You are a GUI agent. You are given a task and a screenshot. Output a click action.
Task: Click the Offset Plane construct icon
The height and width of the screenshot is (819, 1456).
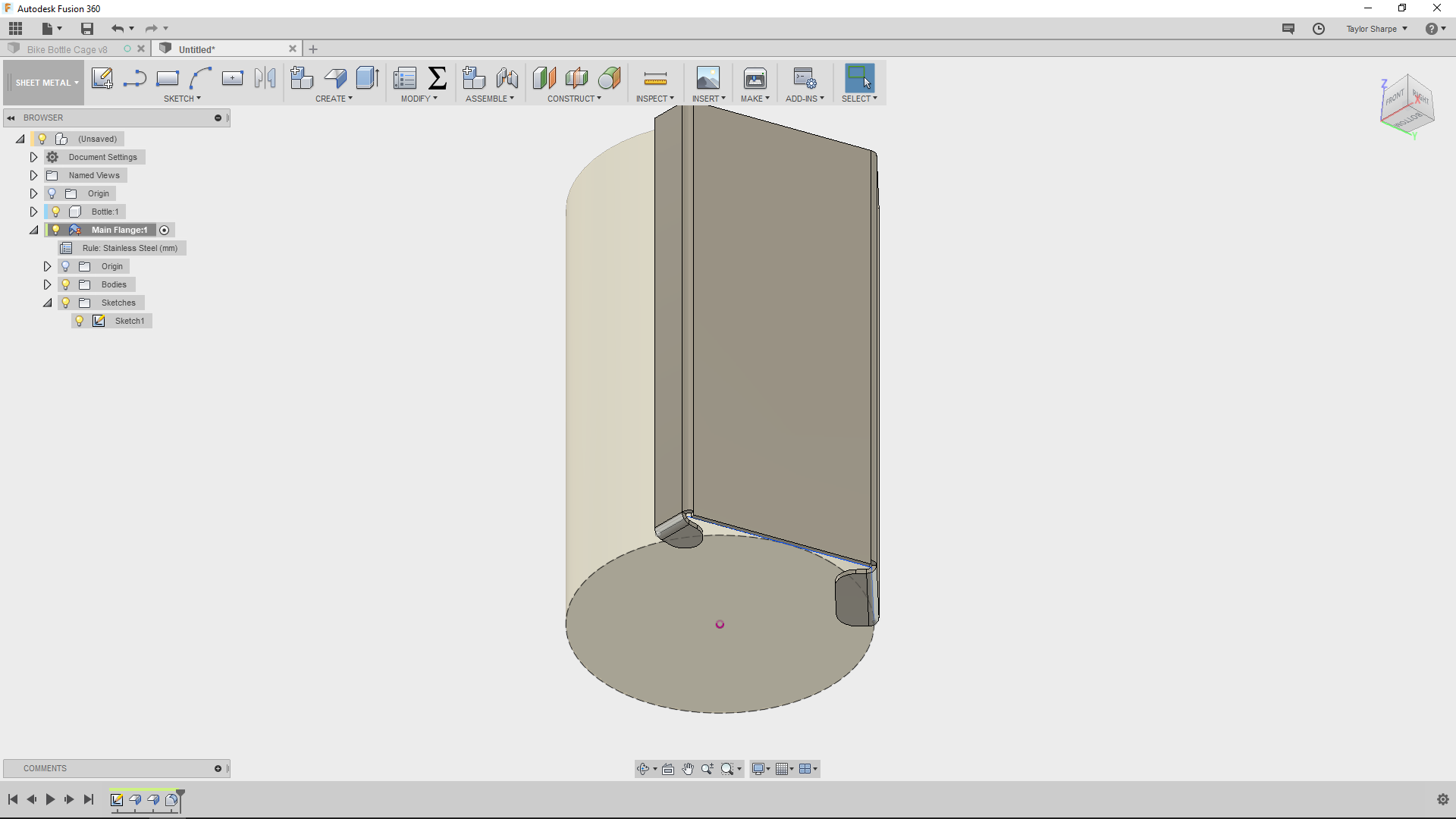[544, 78]
